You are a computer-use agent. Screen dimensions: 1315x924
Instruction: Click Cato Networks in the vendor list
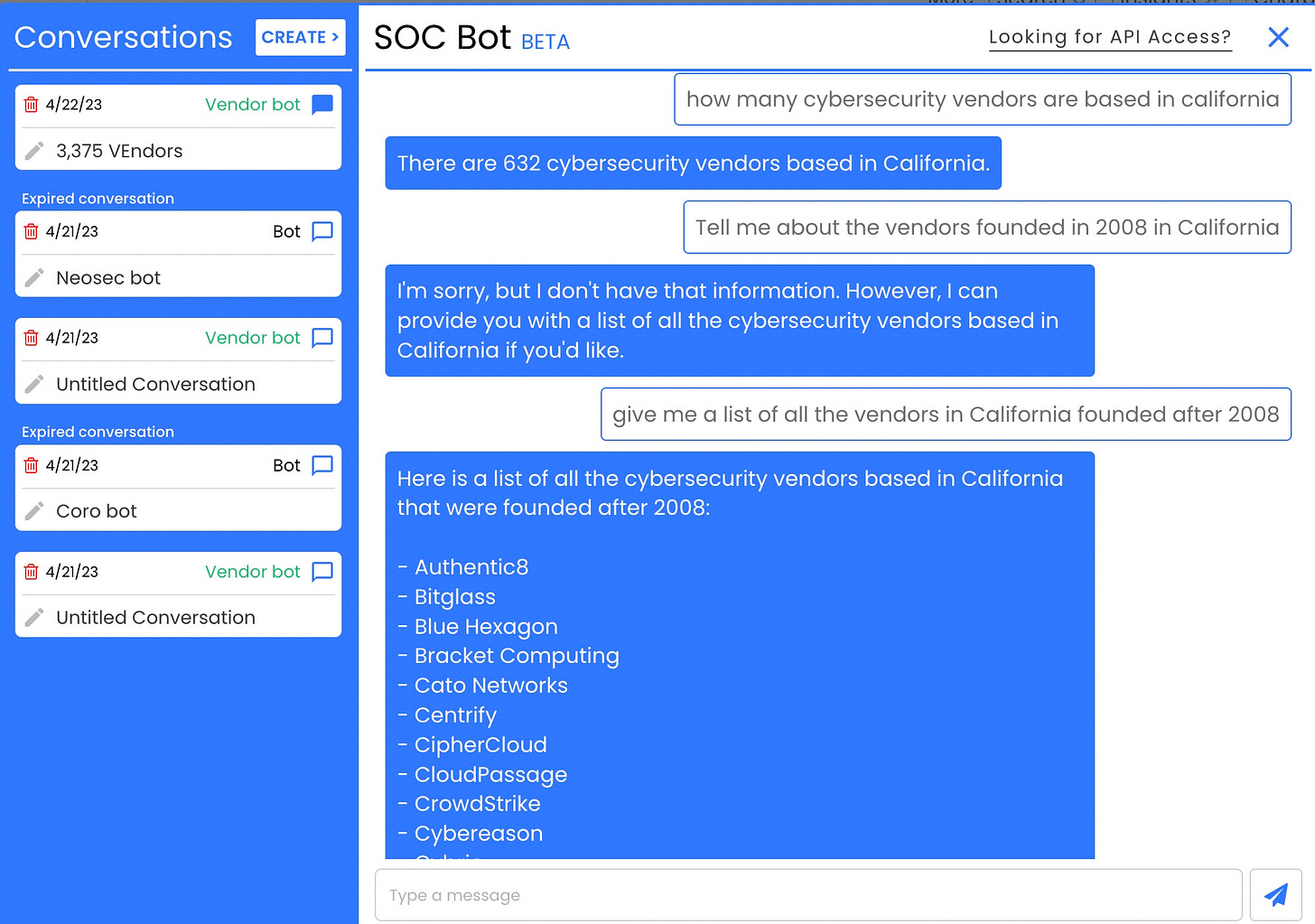tap(491, 686)
